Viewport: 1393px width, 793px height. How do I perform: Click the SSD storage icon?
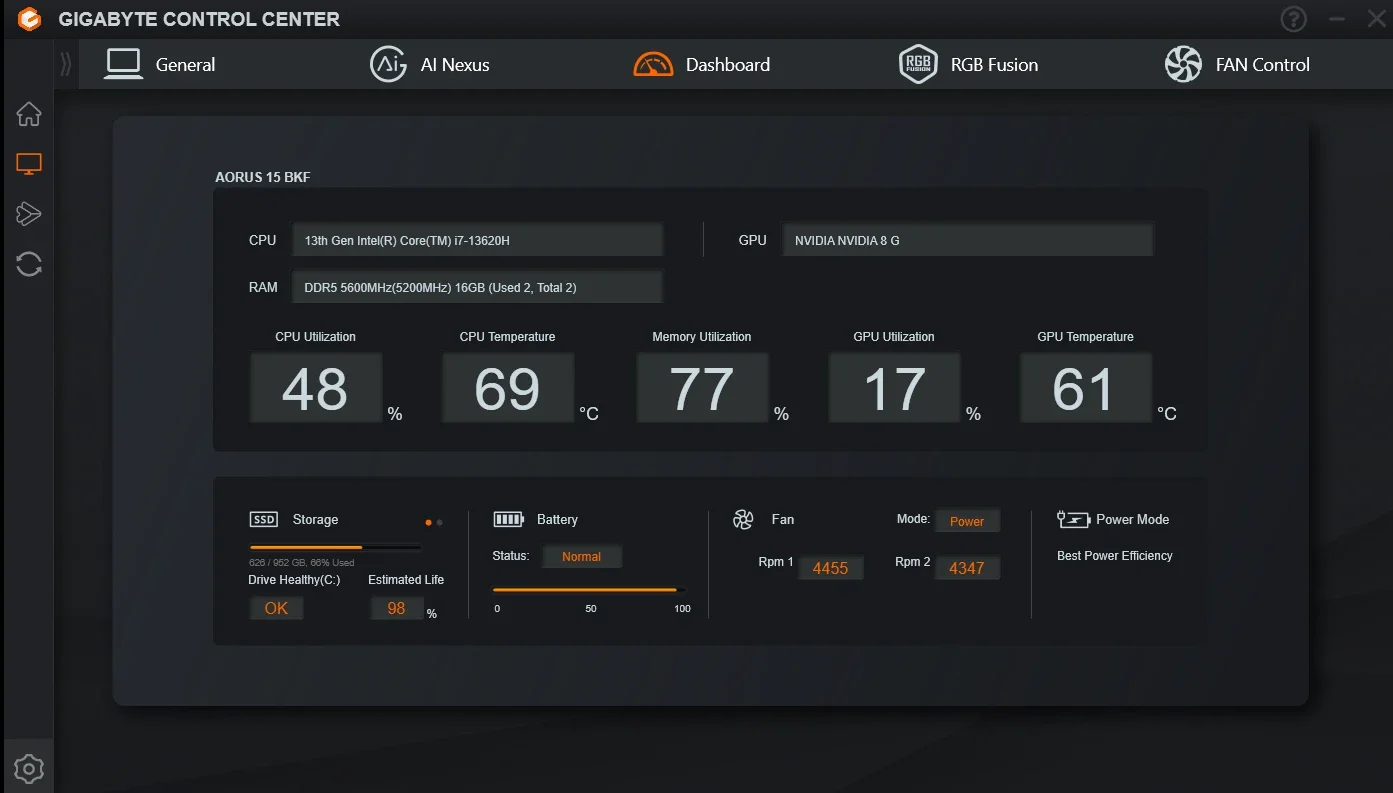[264, 519]
